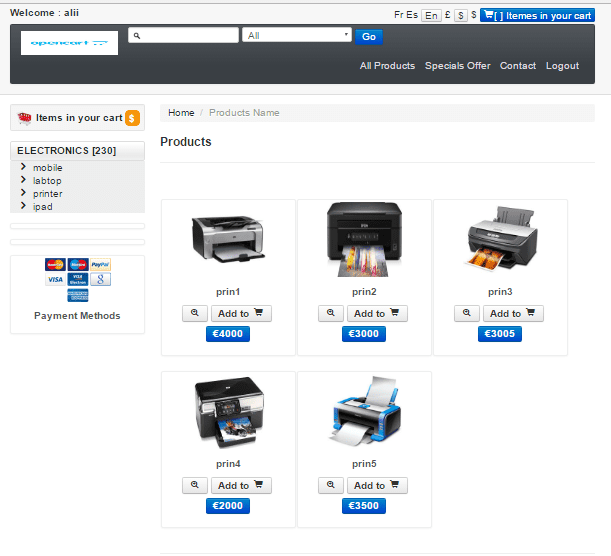This screenshot has width=611, height=556.
Task: Click the search magnifier icon in search box
Action: click(137, 36)
